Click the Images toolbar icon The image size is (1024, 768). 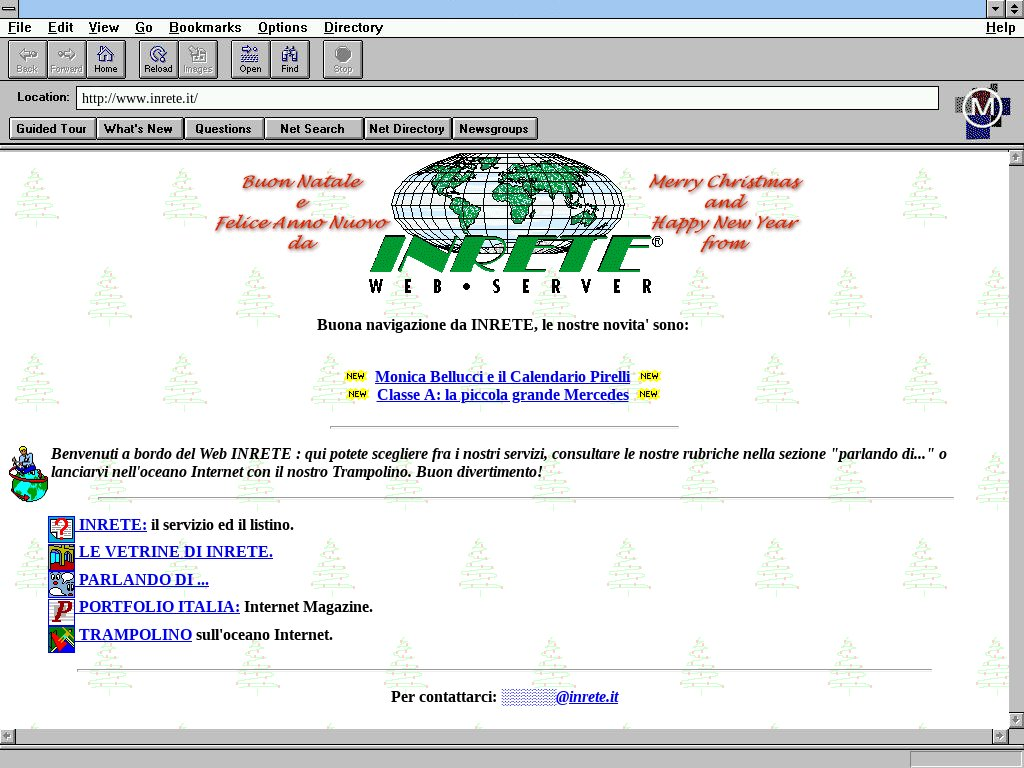198,59
